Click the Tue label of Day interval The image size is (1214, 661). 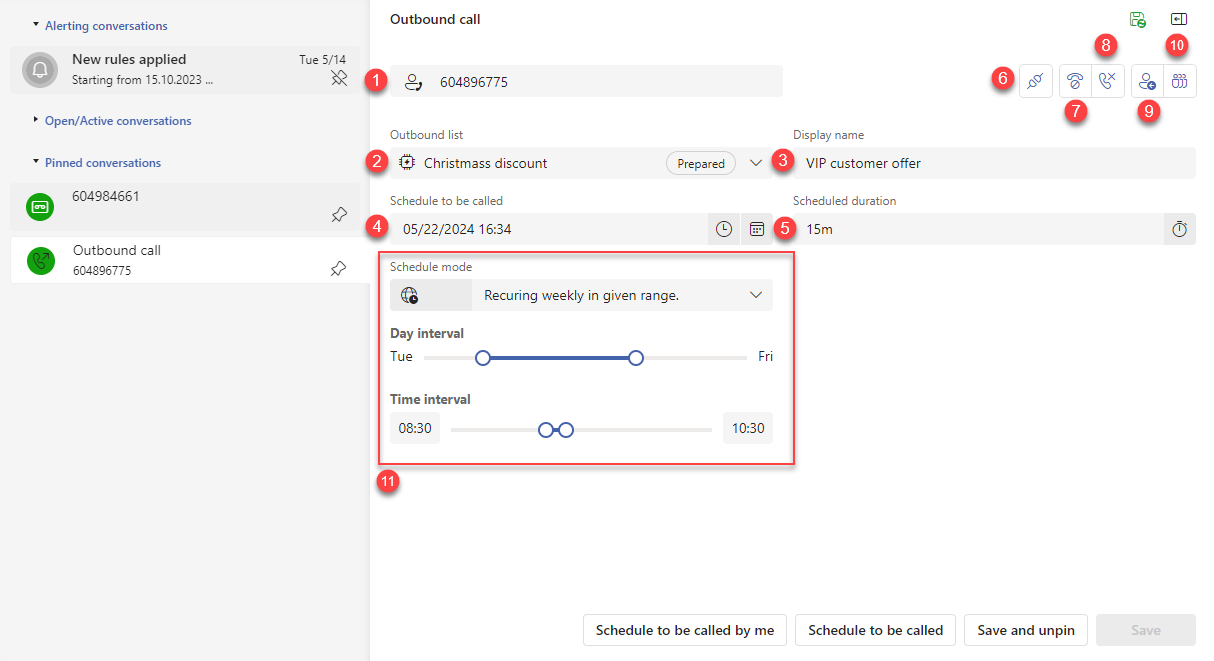tap(401, 356)
